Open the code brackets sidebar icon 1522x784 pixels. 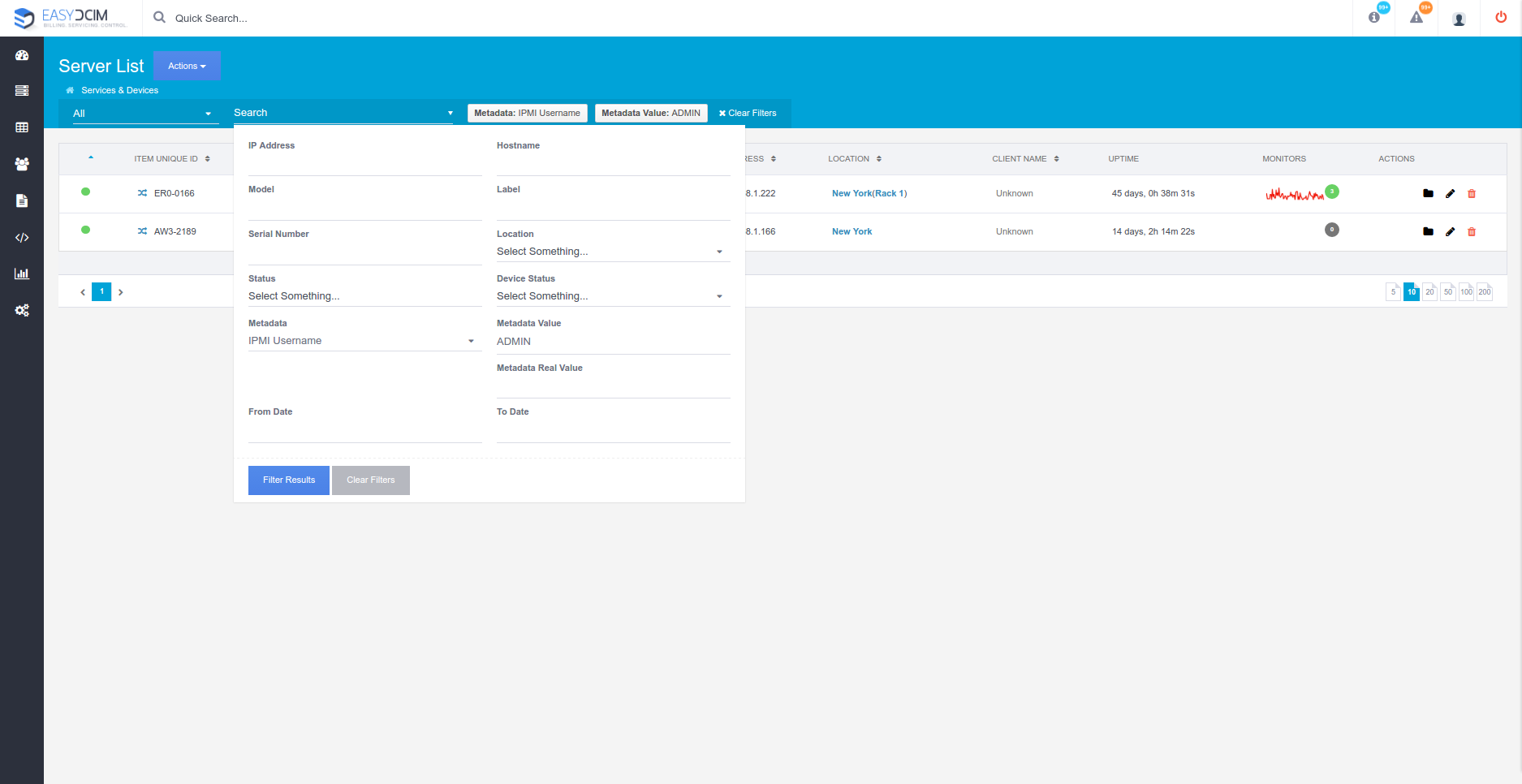[x=22, y=238]
